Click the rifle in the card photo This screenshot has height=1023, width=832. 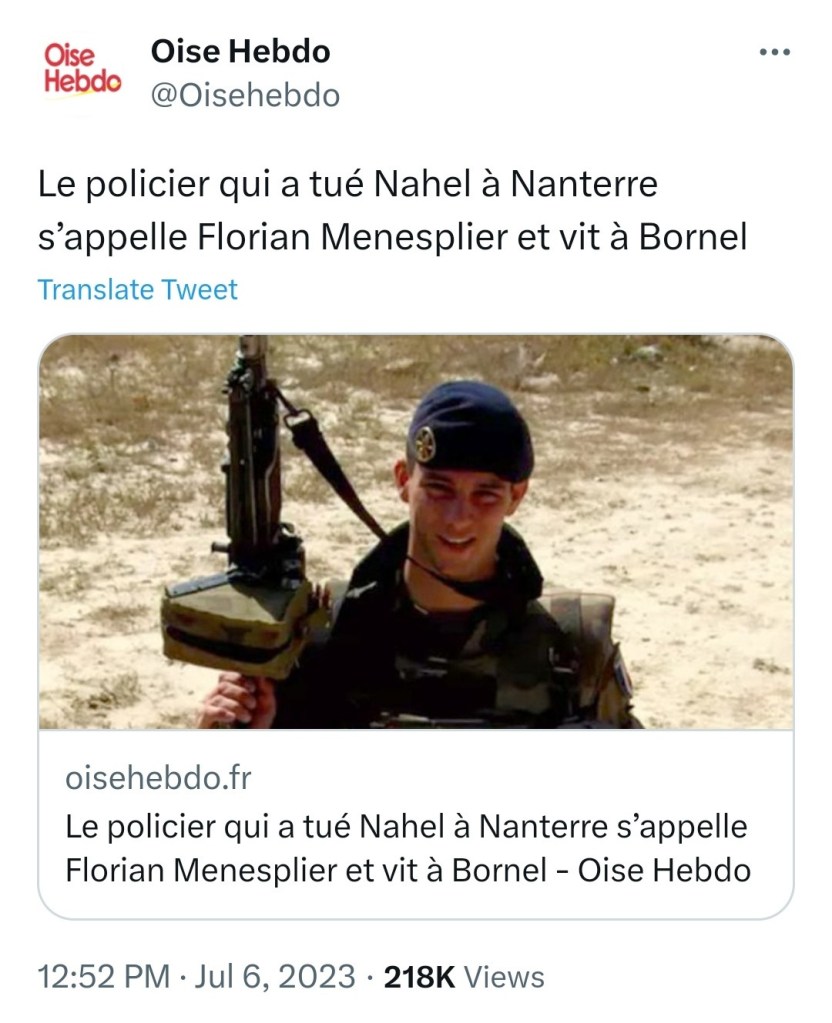248,470
